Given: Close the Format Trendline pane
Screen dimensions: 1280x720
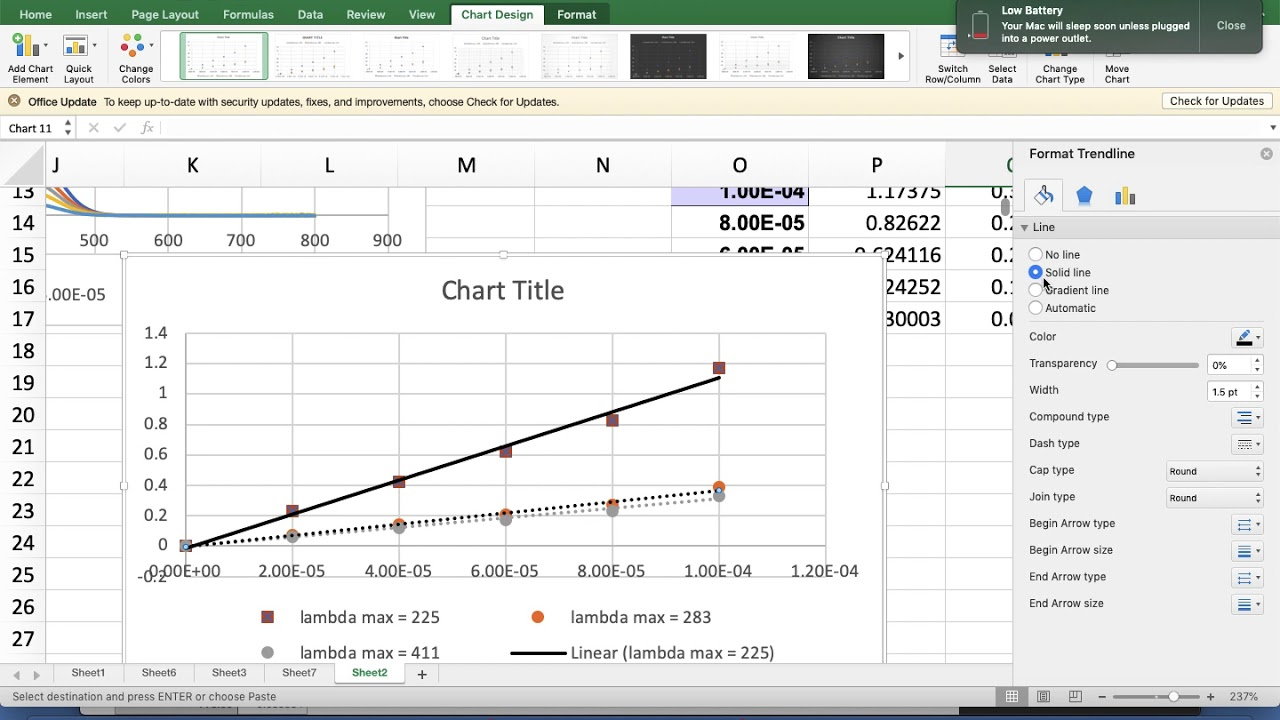Looking at the screenshot, I should point(1266,154).
